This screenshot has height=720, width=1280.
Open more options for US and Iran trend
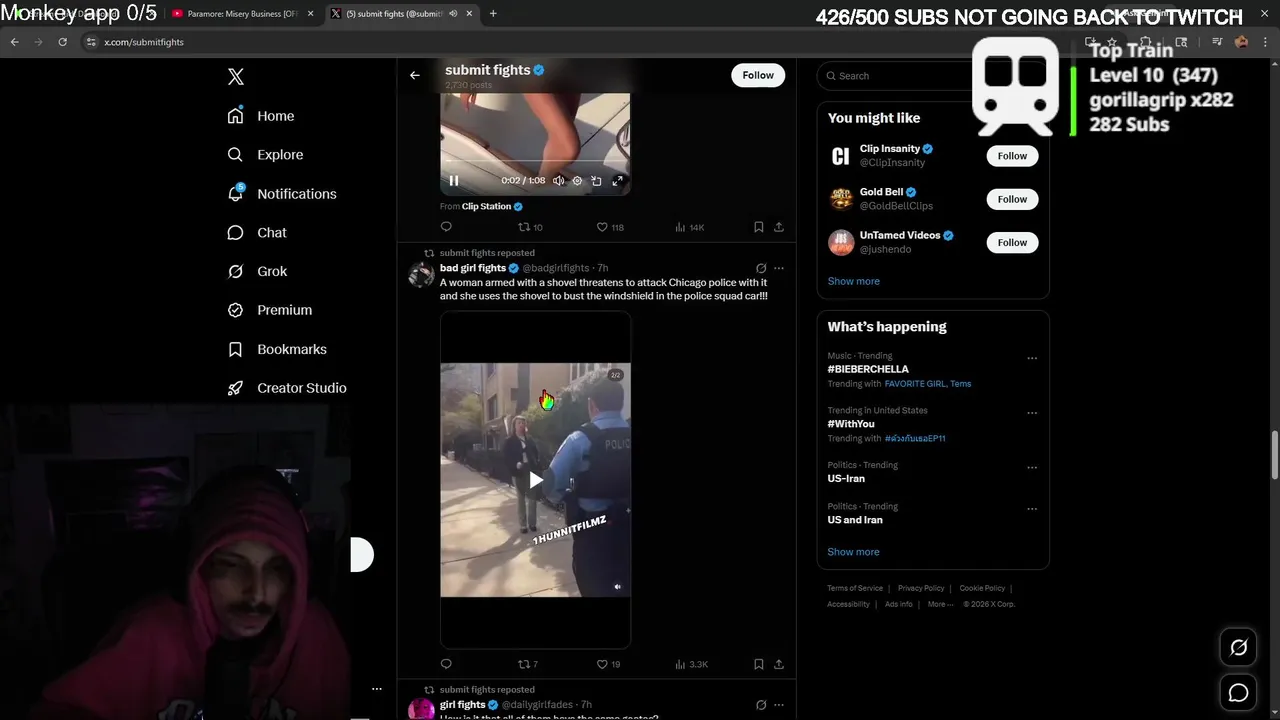1032,508
